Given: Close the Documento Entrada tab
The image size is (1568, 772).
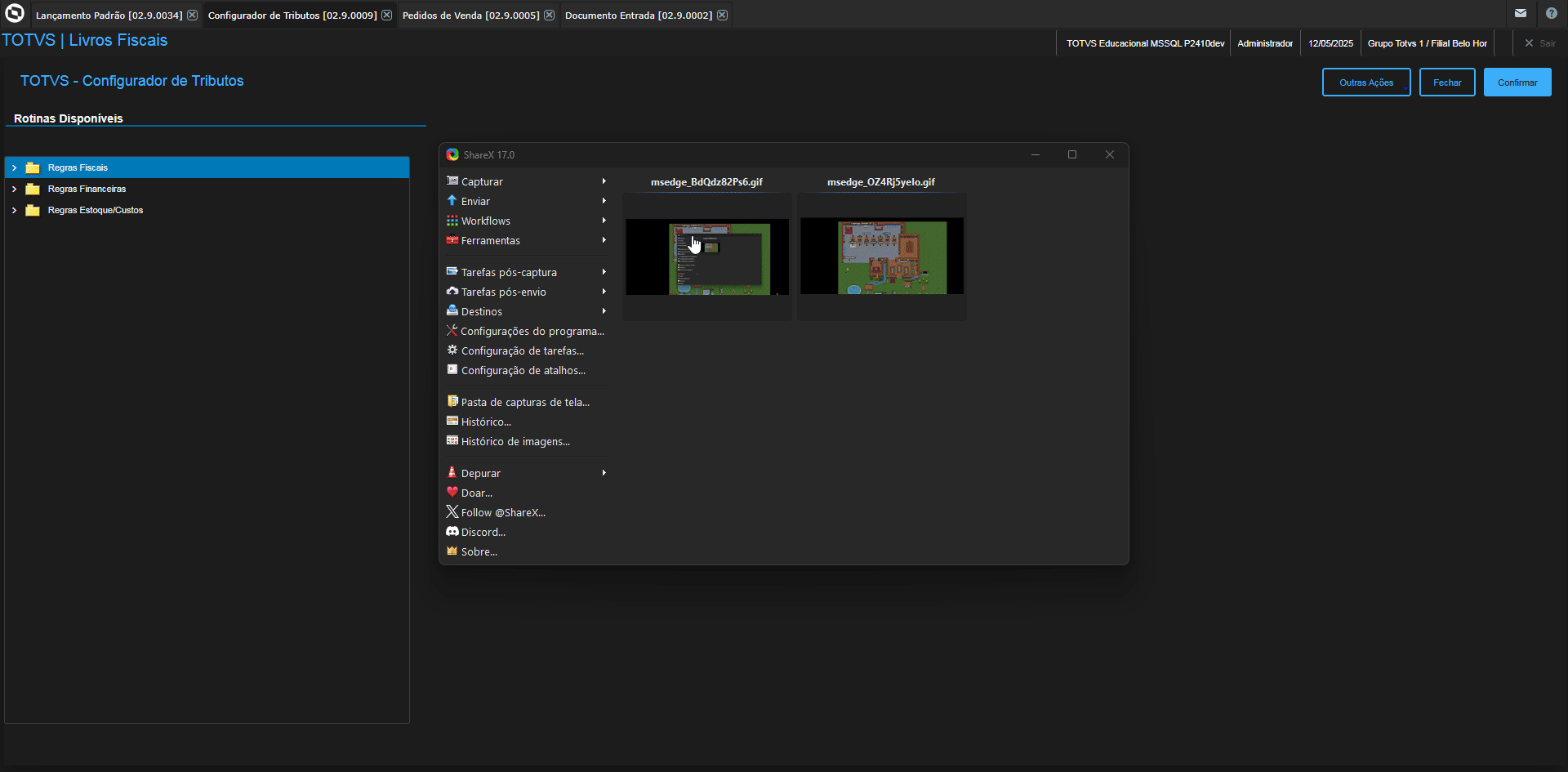Looking at the screenshot, I should 722,16.
